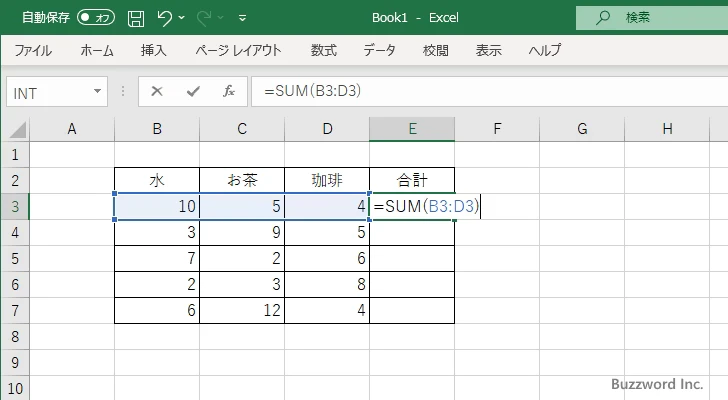Screen dimensions: 728x400
Task: Open Insert Function fx dialog
Action: coord(228,92)
